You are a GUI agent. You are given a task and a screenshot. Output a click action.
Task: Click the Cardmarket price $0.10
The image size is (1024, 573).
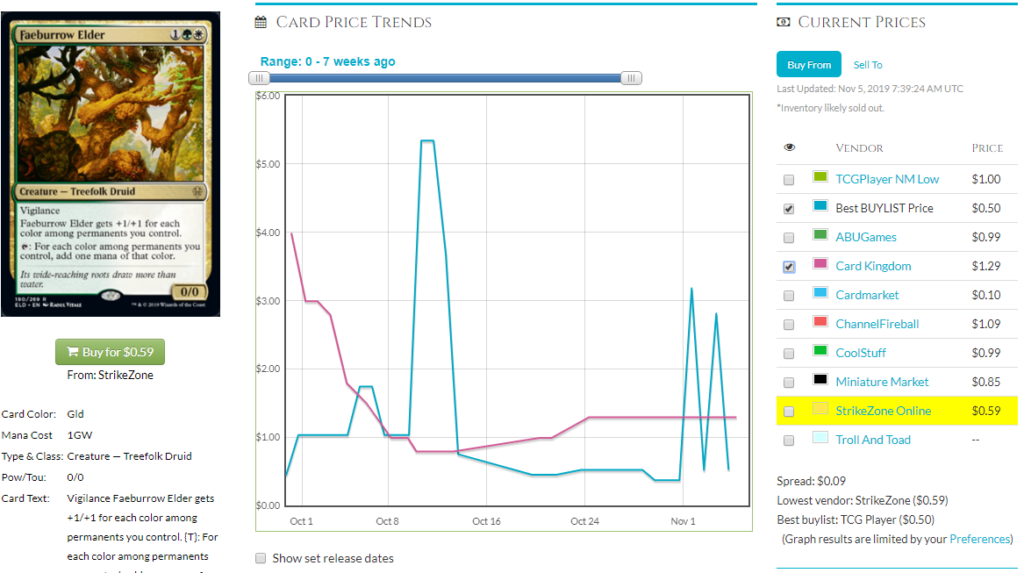click(985, 295)
